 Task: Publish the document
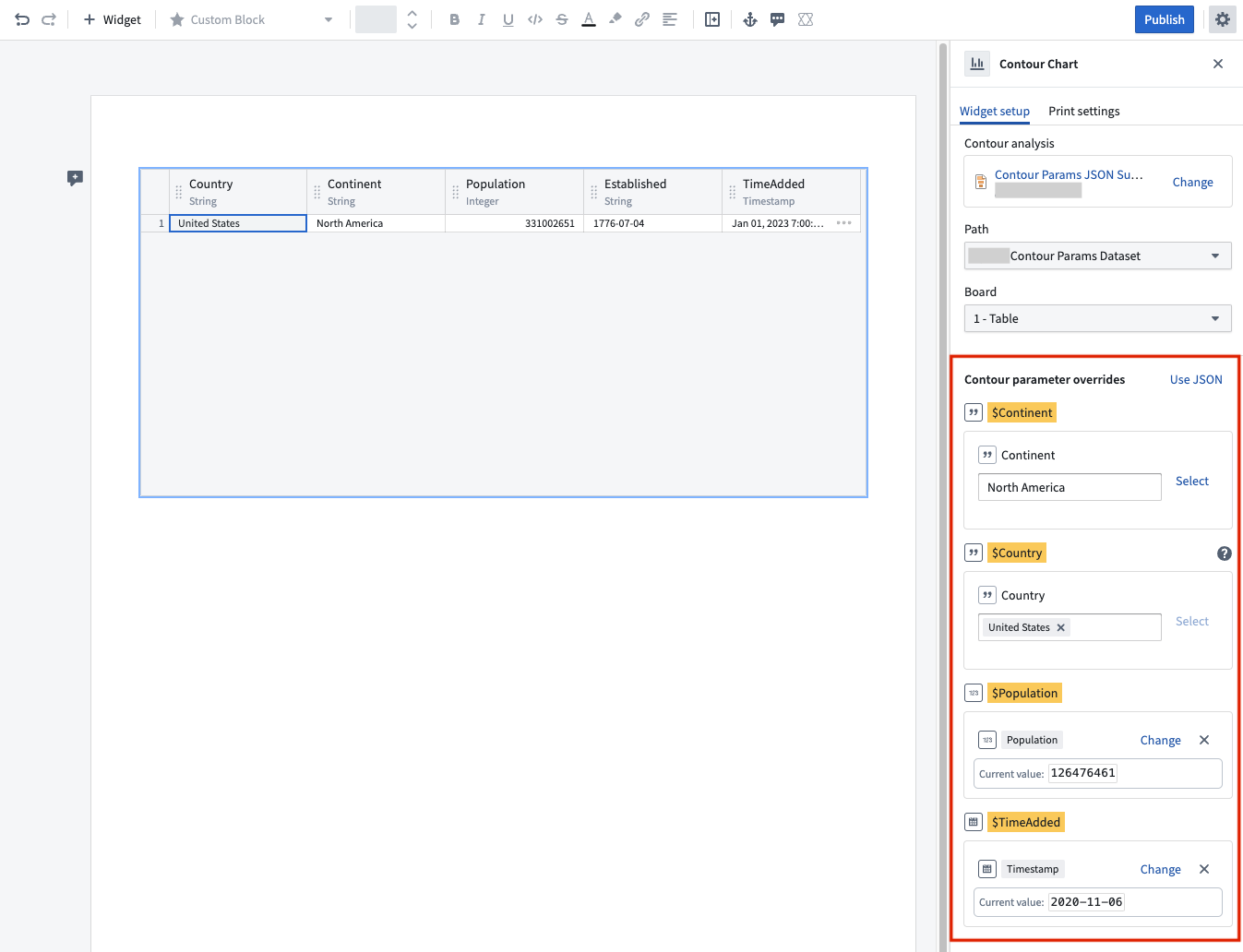1165,19
